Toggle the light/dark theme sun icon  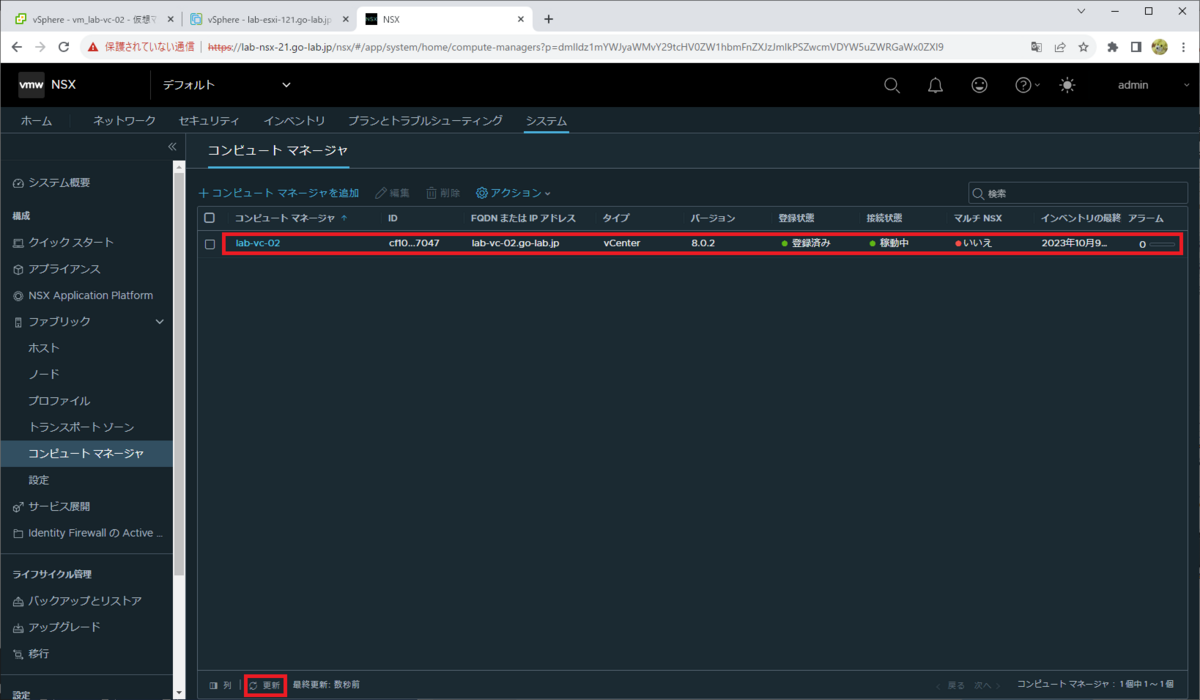click(1068, 85)
